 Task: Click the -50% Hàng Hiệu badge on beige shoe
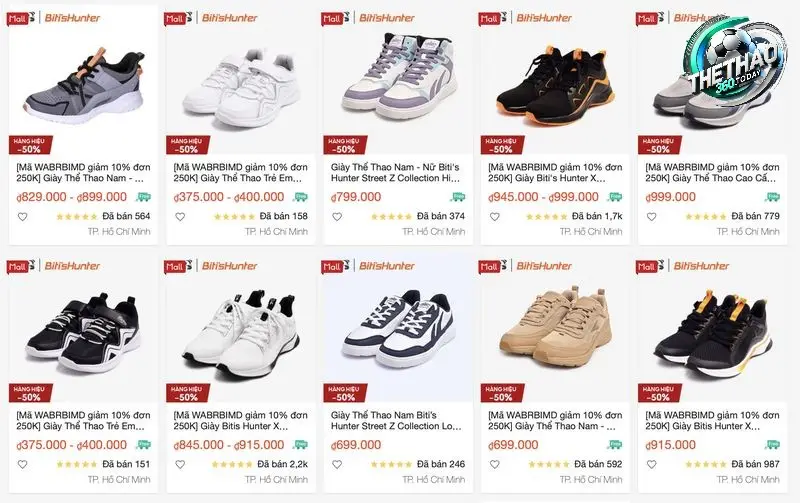[x=502, y=393]
